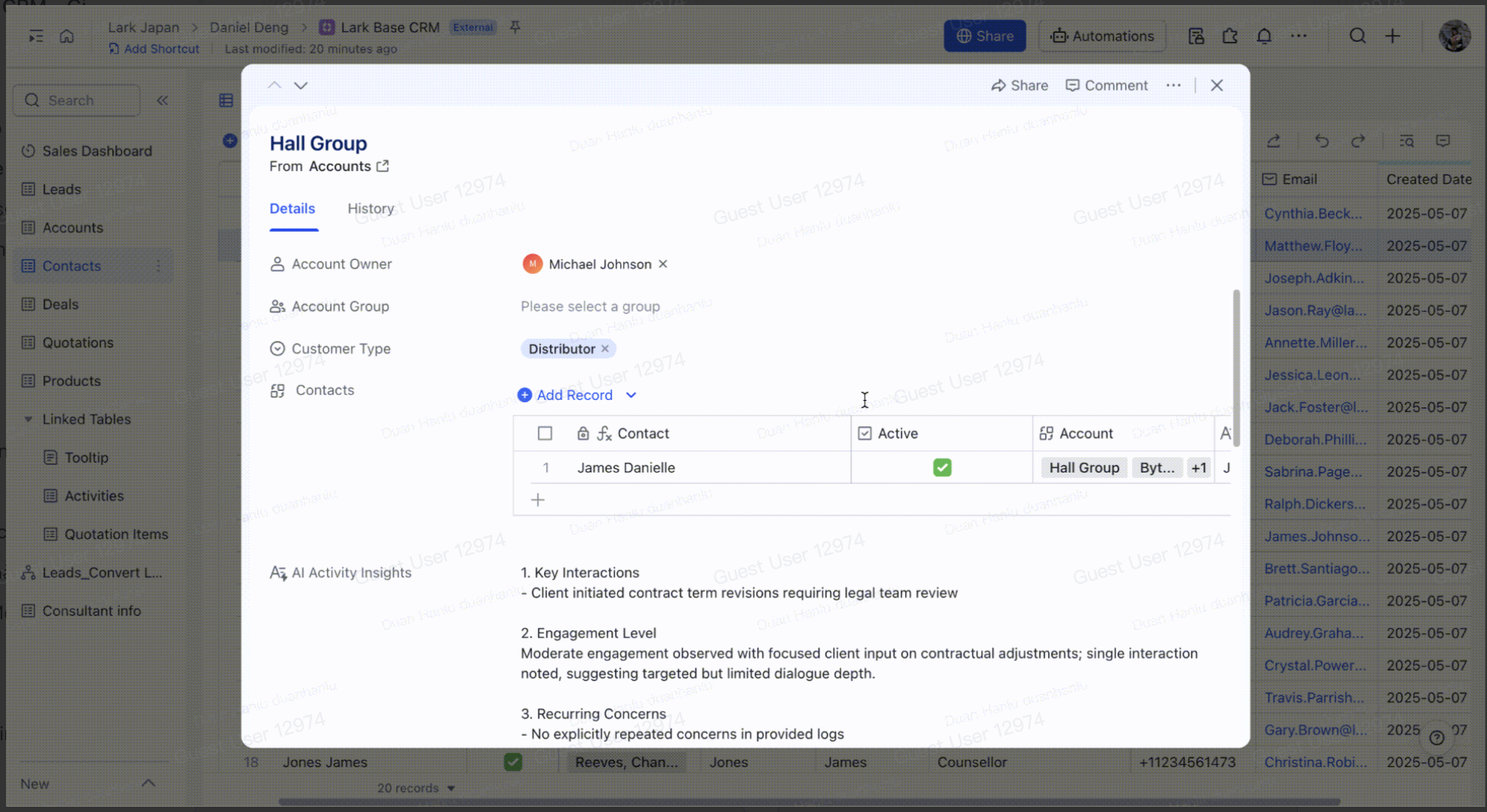Switch to the History tab

[370, 209]
